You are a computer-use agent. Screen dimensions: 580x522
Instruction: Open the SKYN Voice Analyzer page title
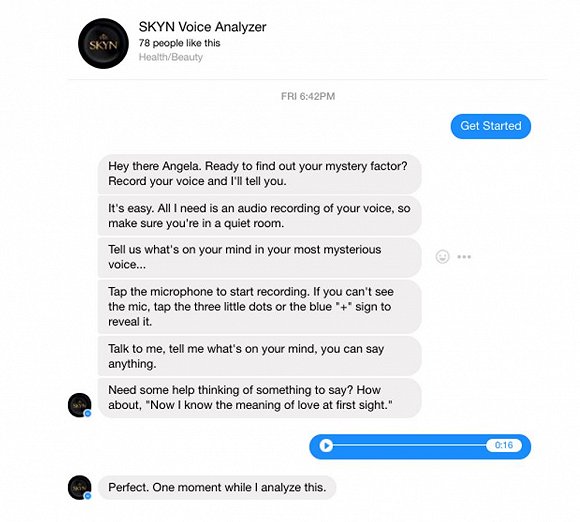coord(202,27)
